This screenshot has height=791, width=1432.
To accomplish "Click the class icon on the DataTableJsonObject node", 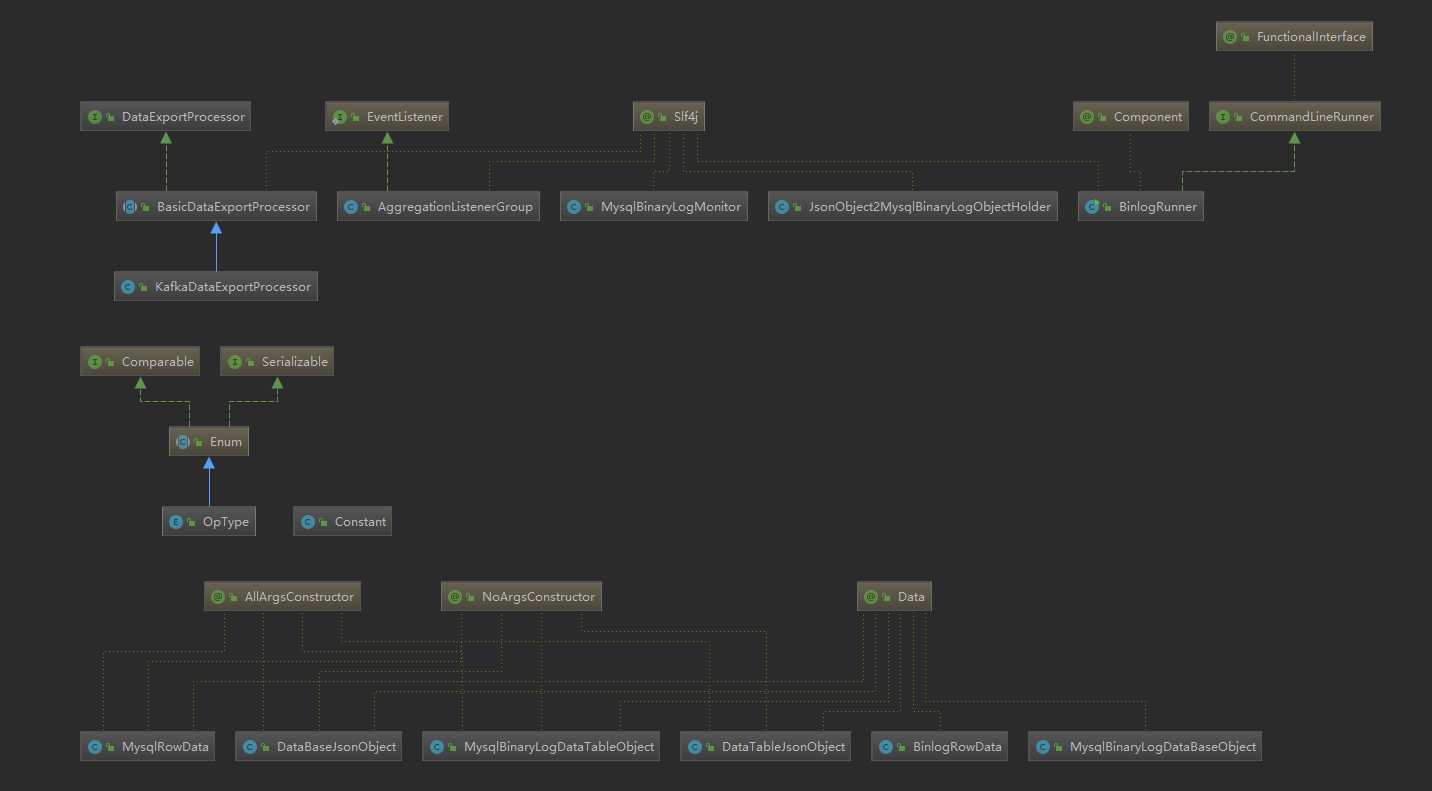I will (695, 747).
